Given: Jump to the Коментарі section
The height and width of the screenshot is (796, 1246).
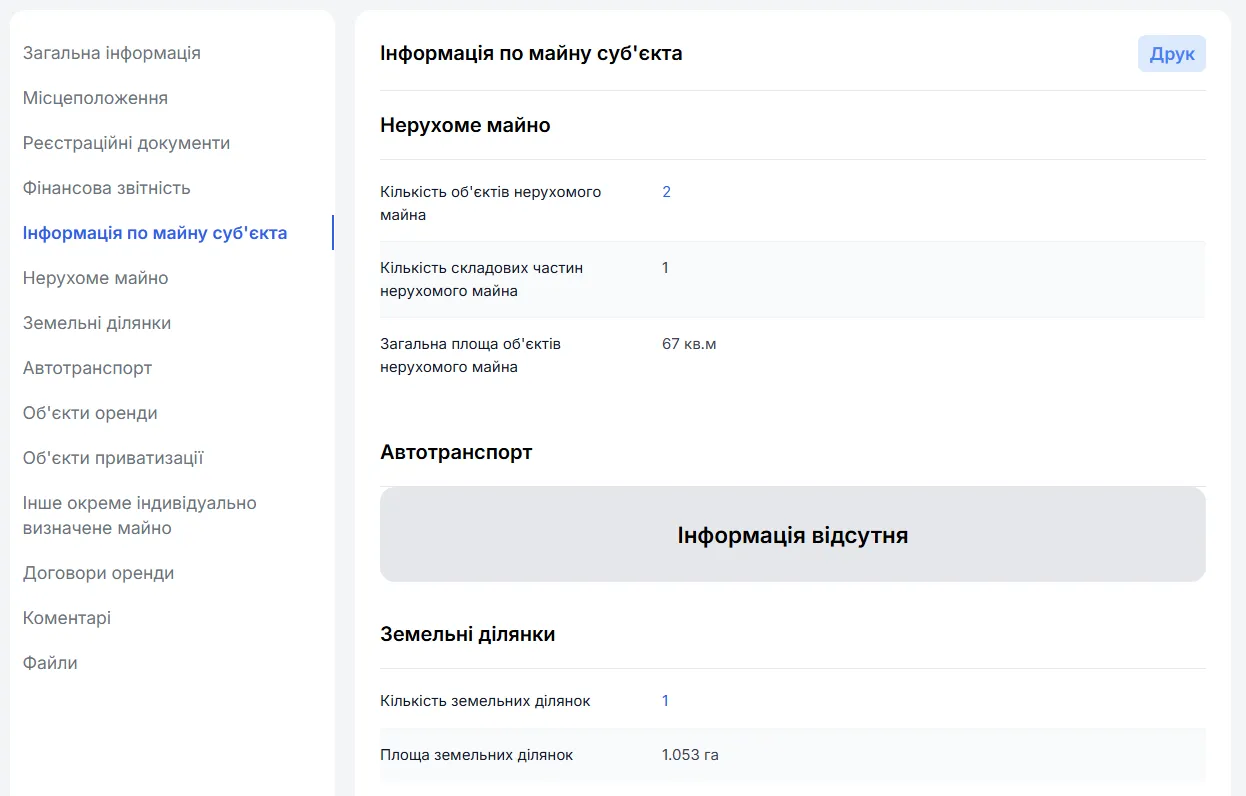Looking at the screenshot, I should point(67,618).
